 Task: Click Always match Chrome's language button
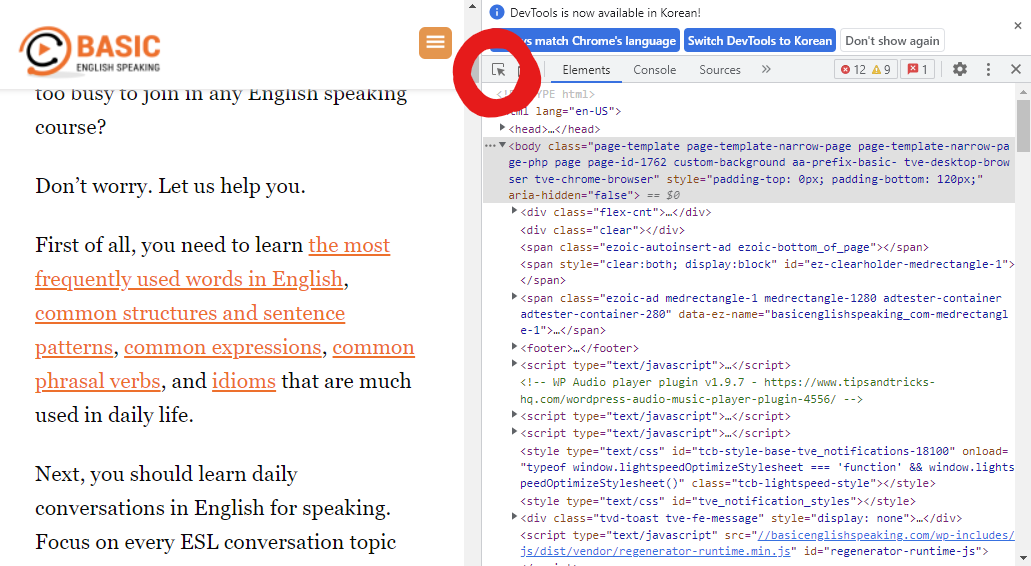point(585,41)
